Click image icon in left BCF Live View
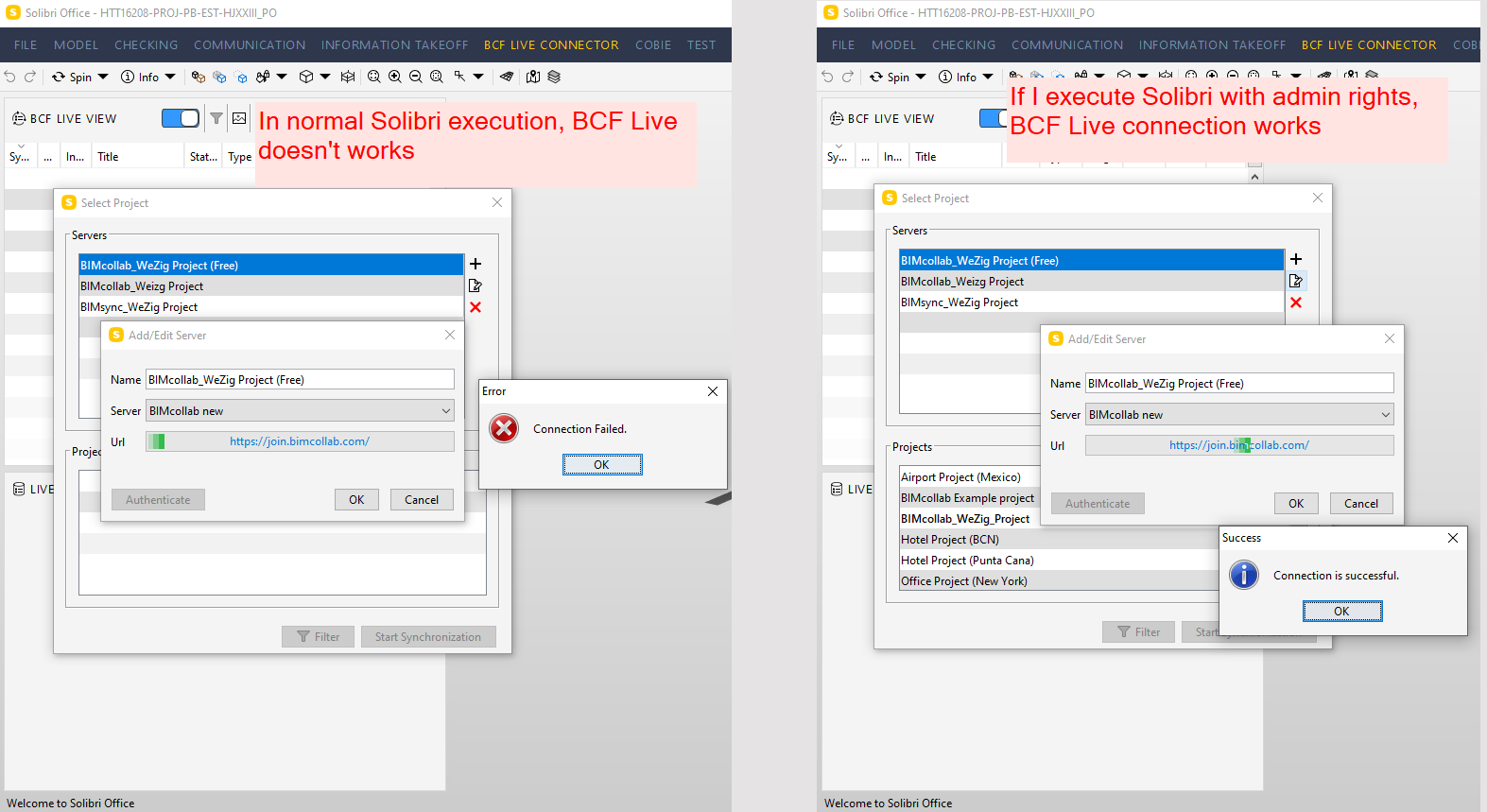Image resolution: width=1487 pixels, height=812 pixels. click(239, 118)
